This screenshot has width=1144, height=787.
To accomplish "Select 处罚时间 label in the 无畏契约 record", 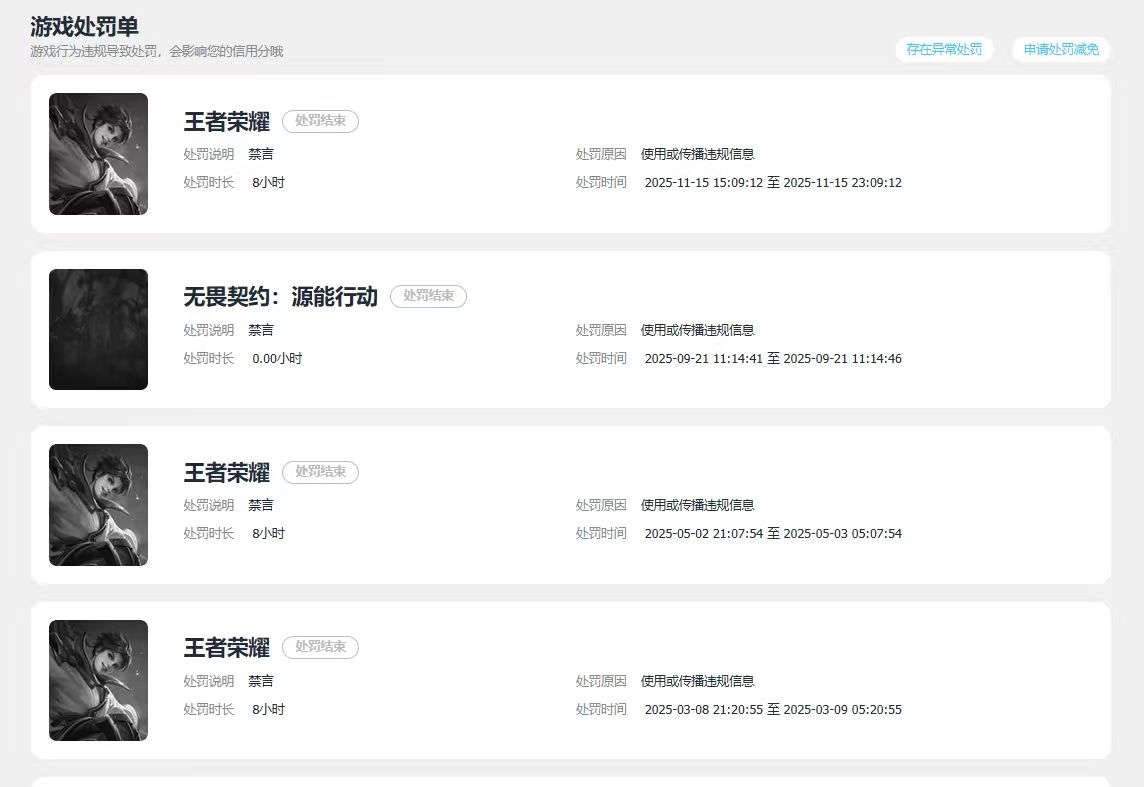I will [601, 358].
